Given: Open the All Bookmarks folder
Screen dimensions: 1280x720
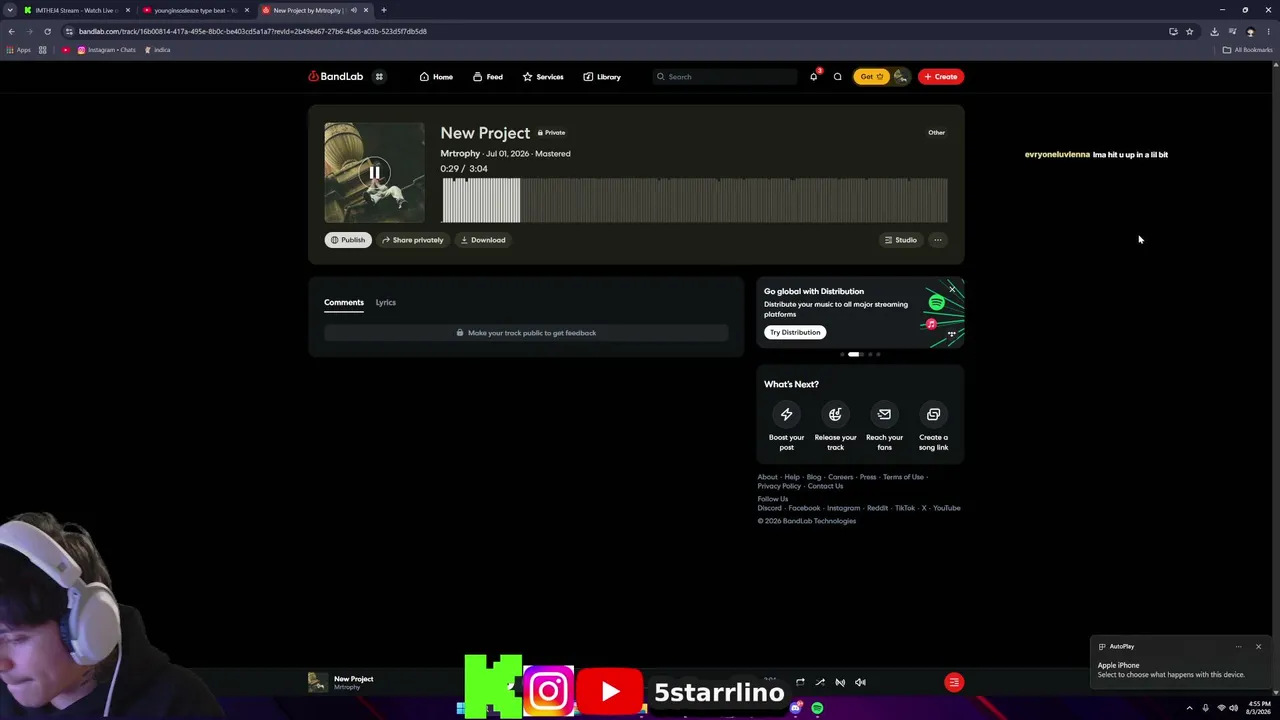Looking at the screenshot, I should 1248,50.
